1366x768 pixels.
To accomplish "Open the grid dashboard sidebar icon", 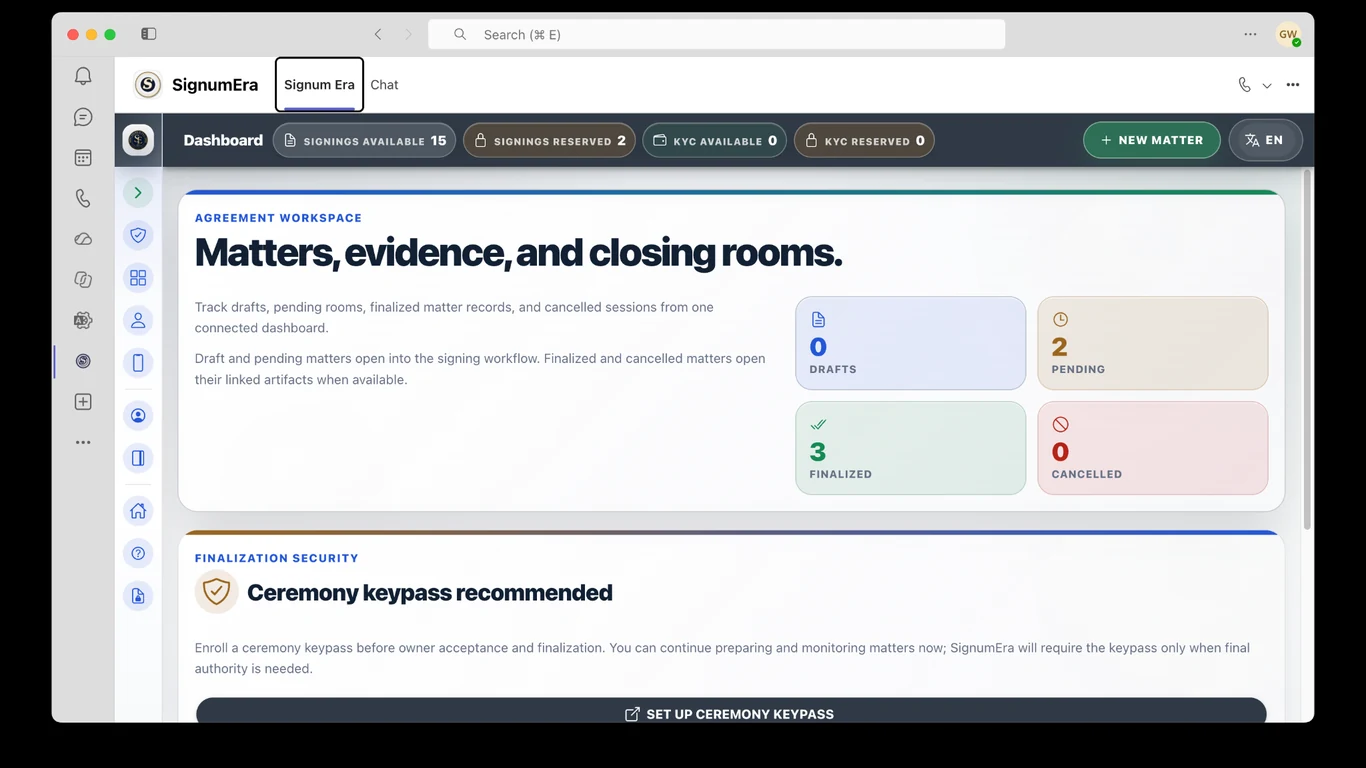I will click(x=138, y=277).
